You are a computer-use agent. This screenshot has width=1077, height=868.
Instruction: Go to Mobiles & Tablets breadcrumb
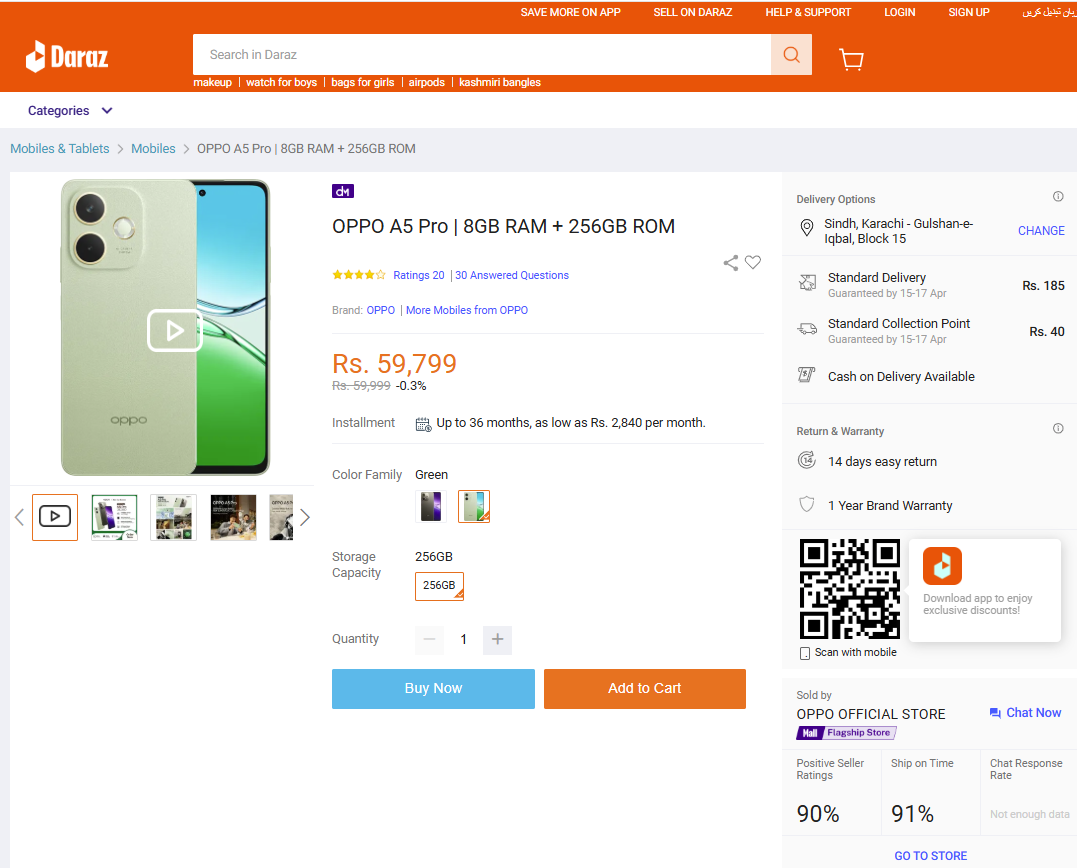(x=60, y=148)
